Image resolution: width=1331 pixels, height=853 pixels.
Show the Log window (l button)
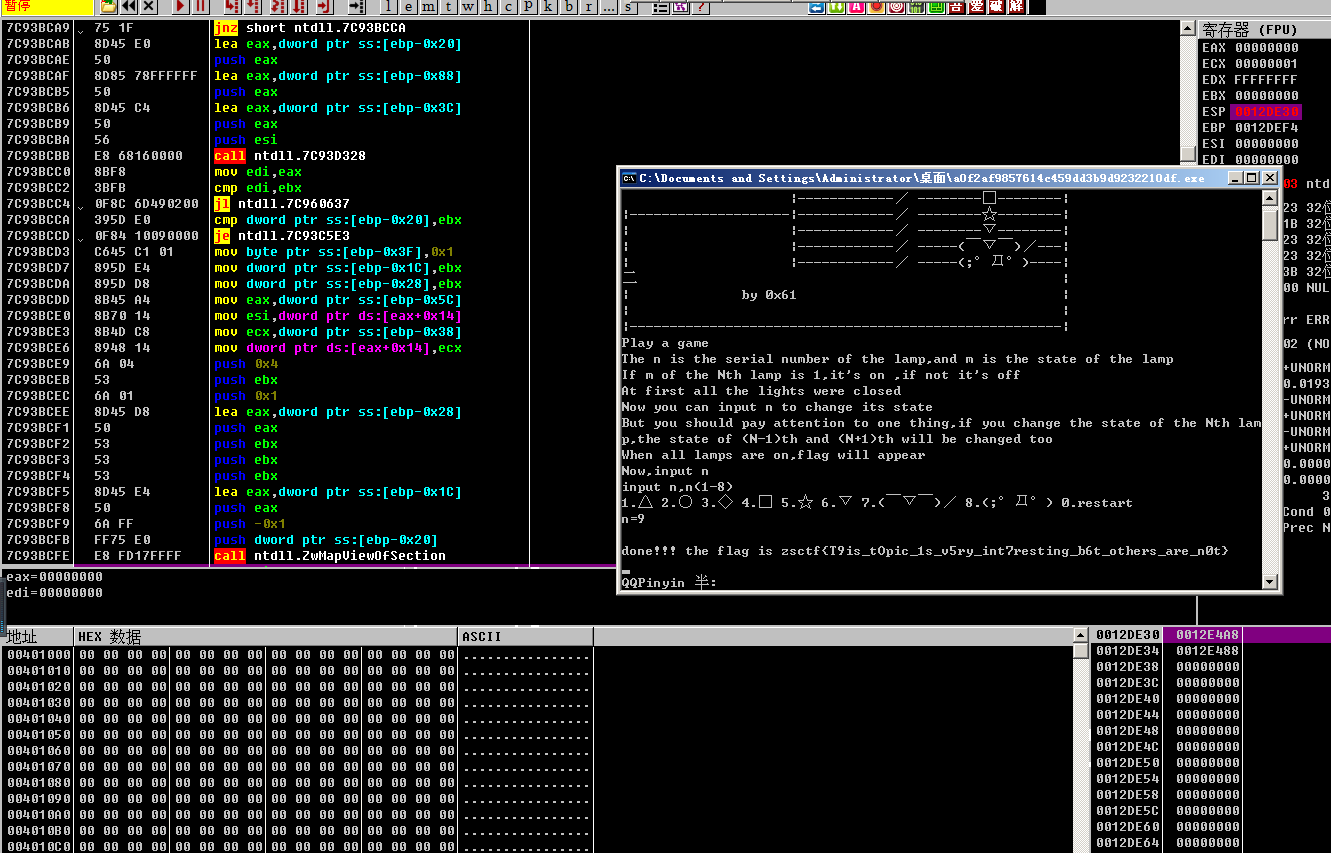388,7
